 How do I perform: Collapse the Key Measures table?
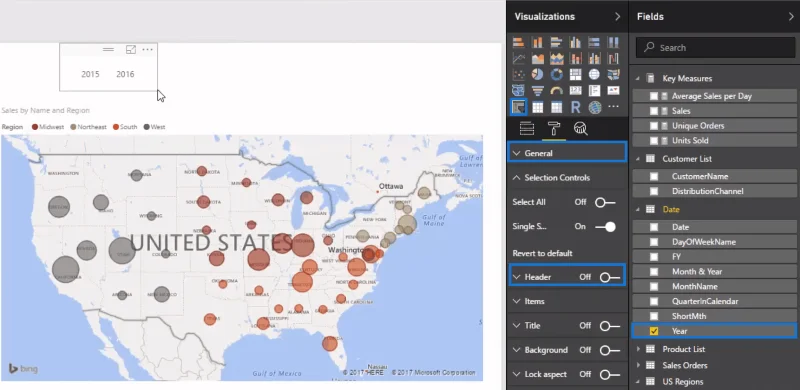click(x=637, y=79)
